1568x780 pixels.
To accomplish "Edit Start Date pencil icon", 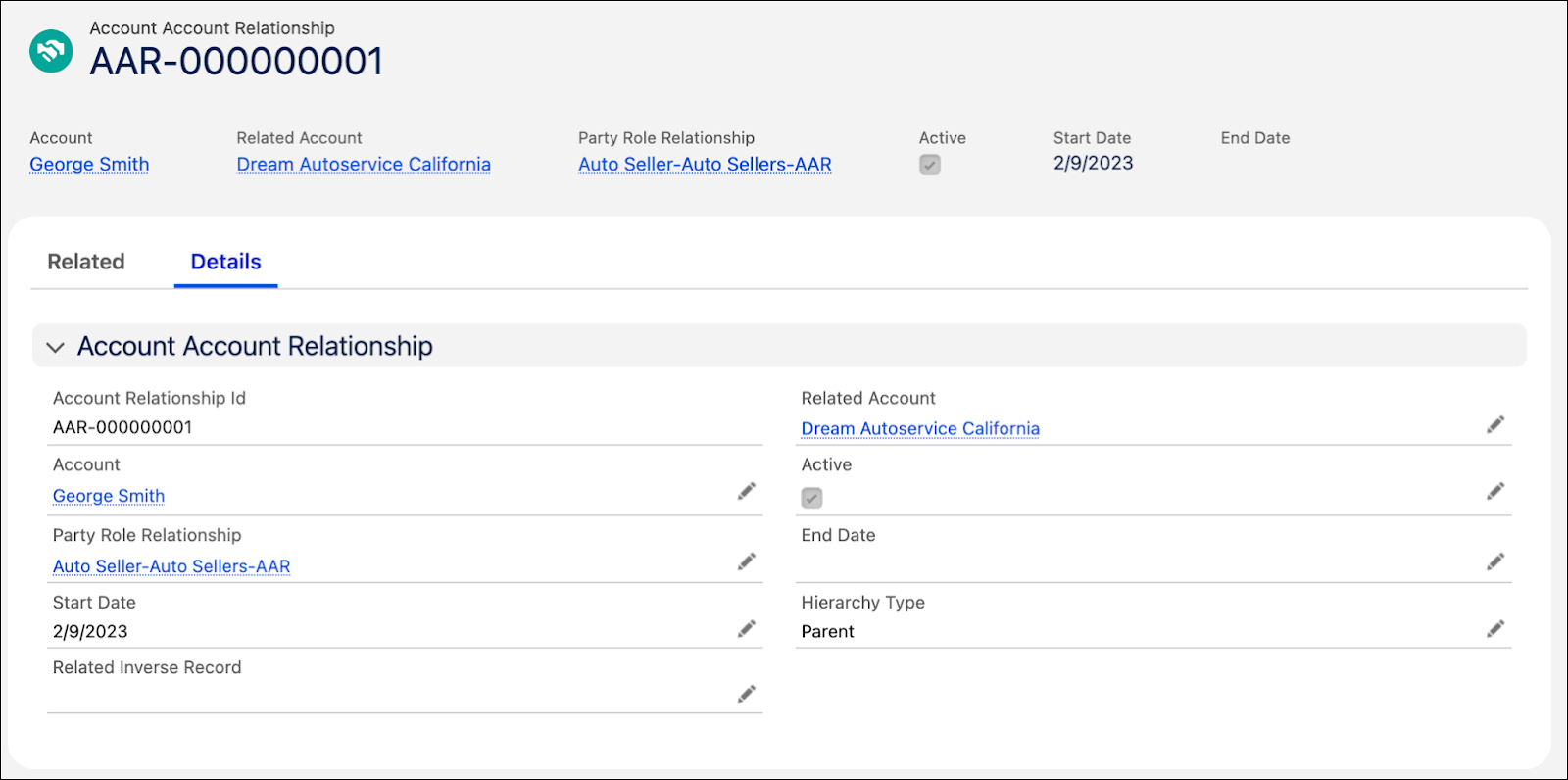I will 747,628.
